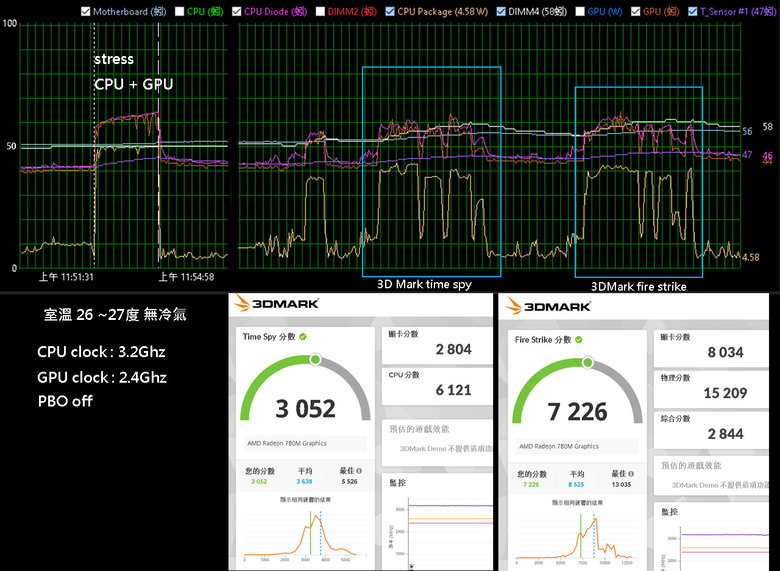Click the 58 reading at the graph's right edge
Image resolution: width=780 pixels, height=571 pixels.
tap(768, 127)
